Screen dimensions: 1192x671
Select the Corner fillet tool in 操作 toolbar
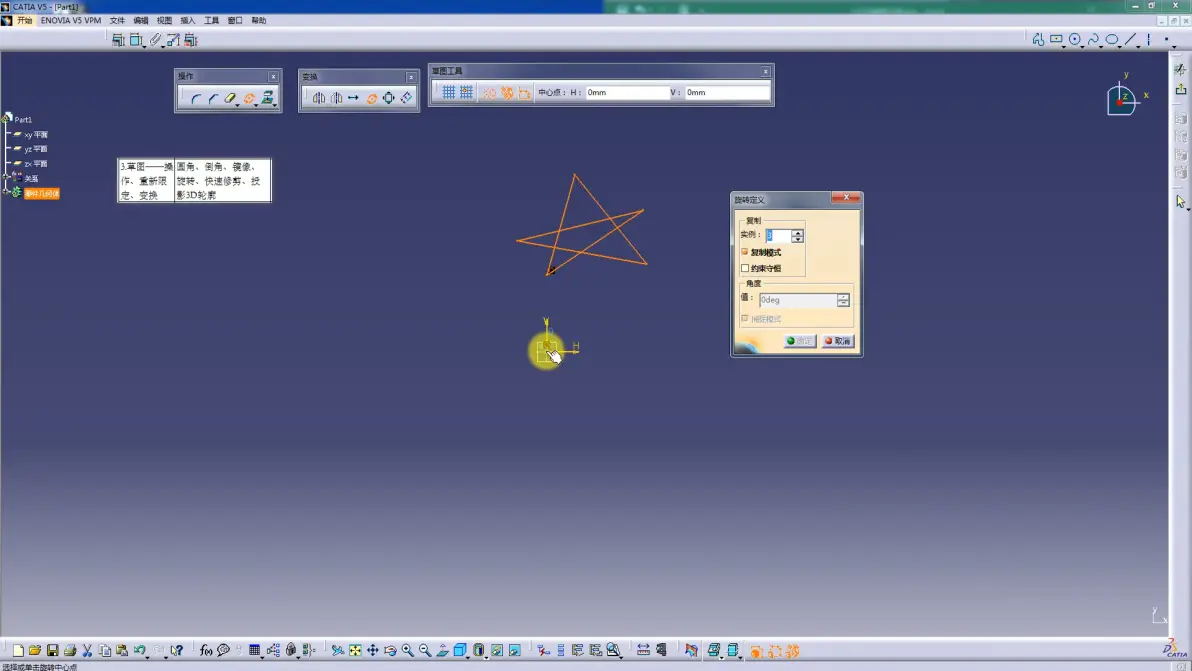(195, 98)
